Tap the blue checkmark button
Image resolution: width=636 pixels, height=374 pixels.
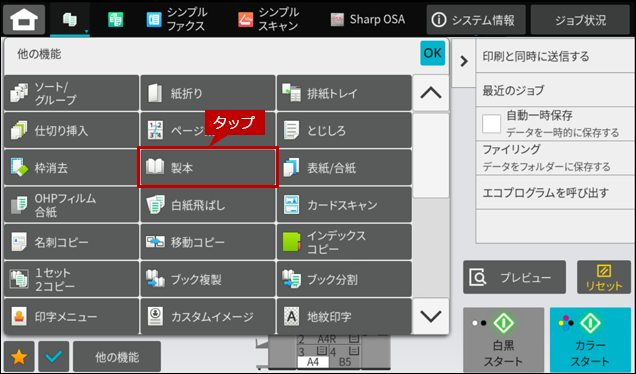coord(54,357)
